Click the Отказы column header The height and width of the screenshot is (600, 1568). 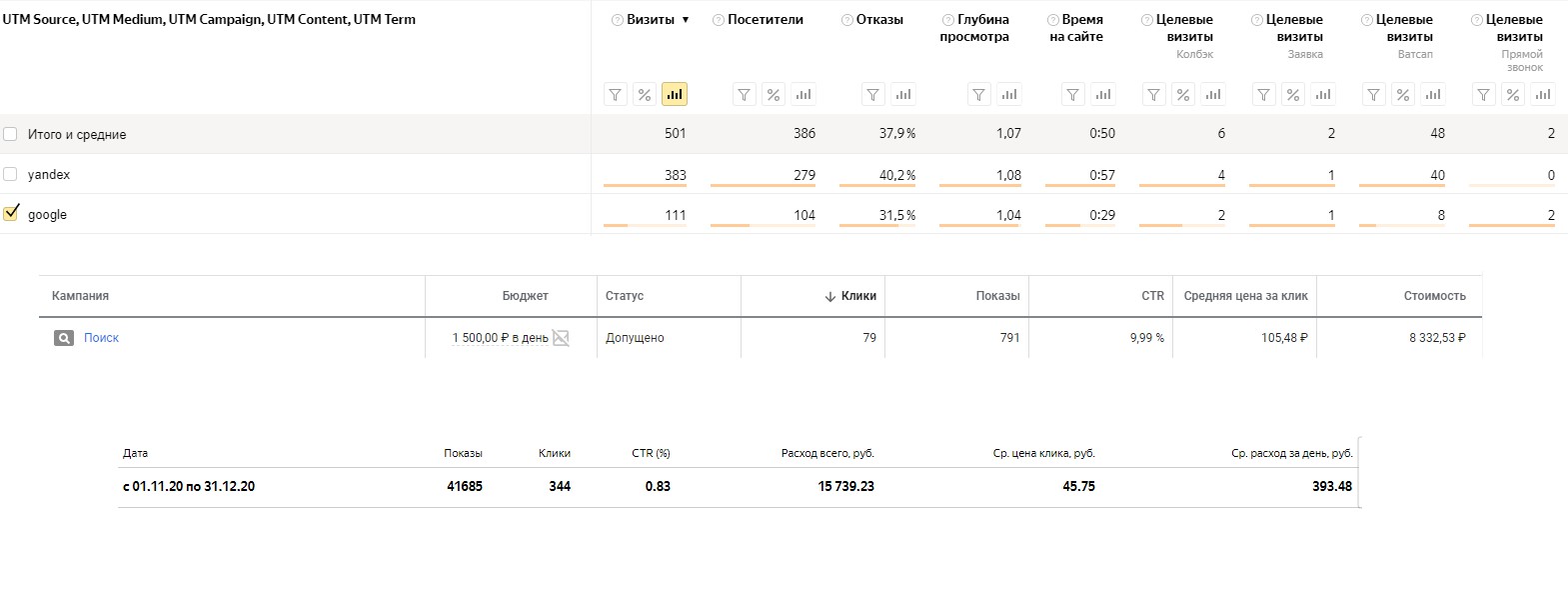pyautogui.click(x=879, y=20)
